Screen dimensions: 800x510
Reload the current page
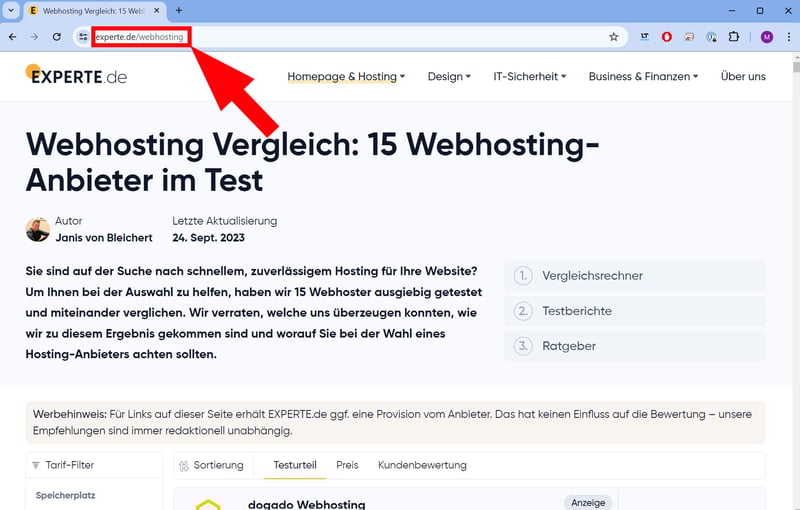point(57,37)
